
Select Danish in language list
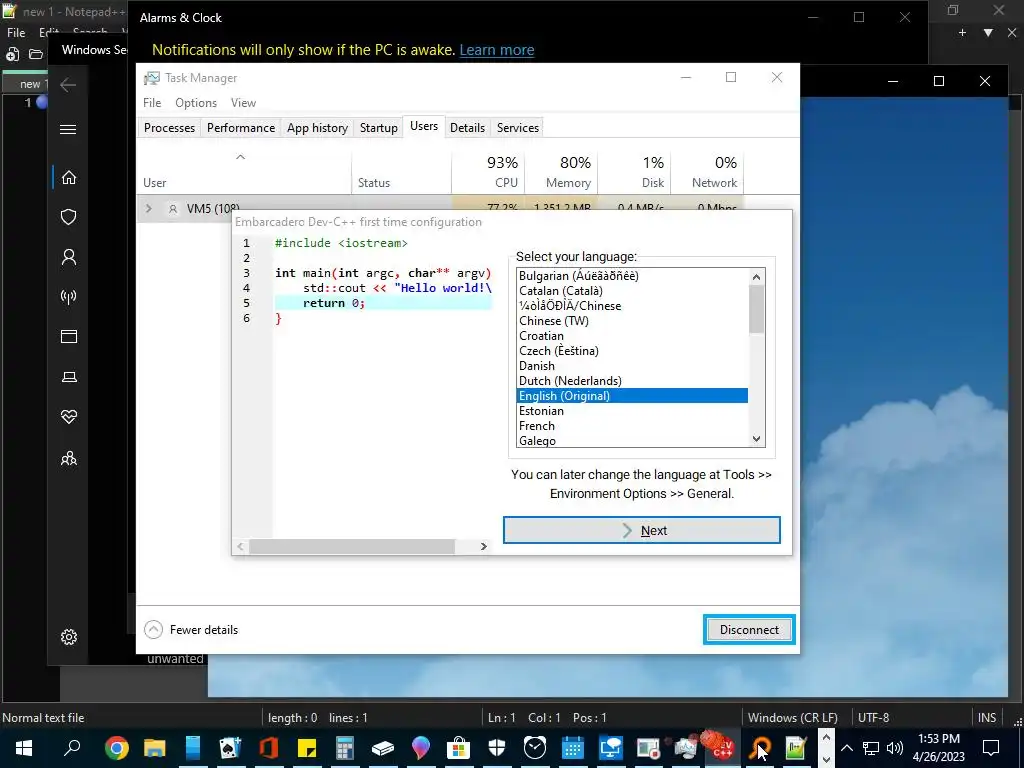tap(632, 366)
